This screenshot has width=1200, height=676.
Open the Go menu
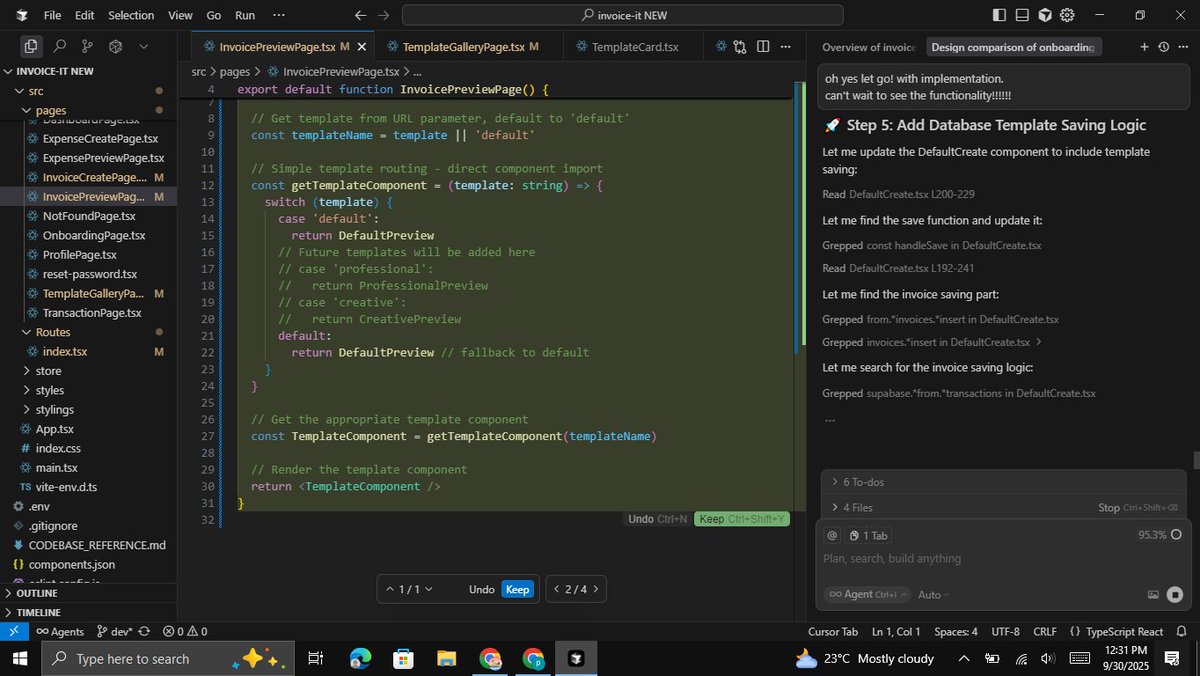pyautogui.click(x=213, y=15)
